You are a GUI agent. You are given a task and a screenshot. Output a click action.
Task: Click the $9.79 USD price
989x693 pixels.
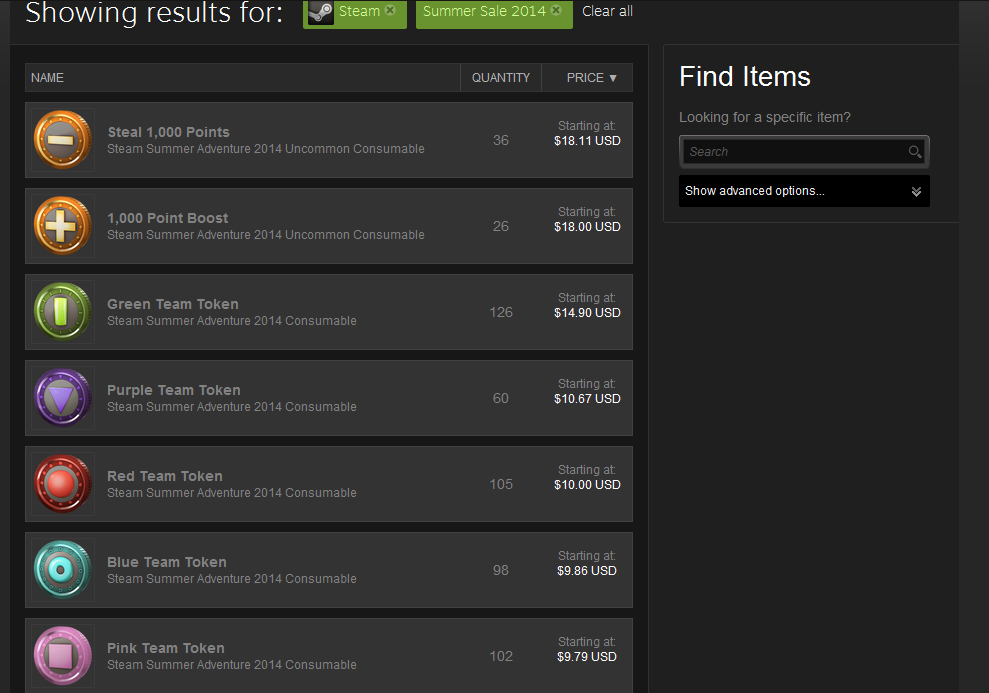pyautogui.click(x=587, y=656)
